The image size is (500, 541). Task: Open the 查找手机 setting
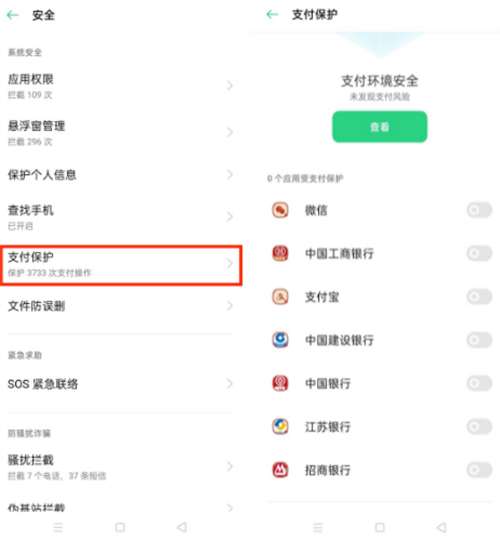pyautogui.click(x=120, y=217)
